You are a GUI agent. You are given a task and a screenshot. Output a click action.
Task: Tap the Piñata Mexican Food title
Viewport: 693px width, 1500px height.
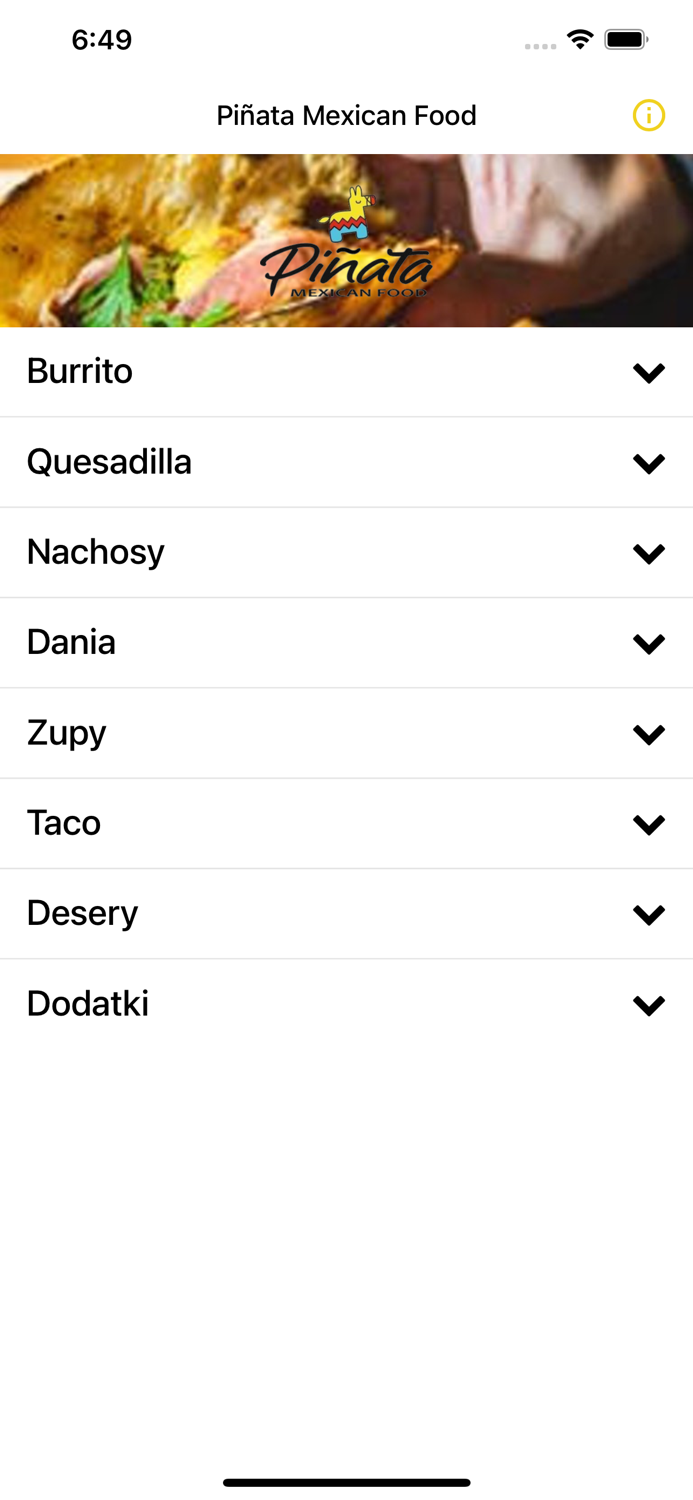coord(346,115)
